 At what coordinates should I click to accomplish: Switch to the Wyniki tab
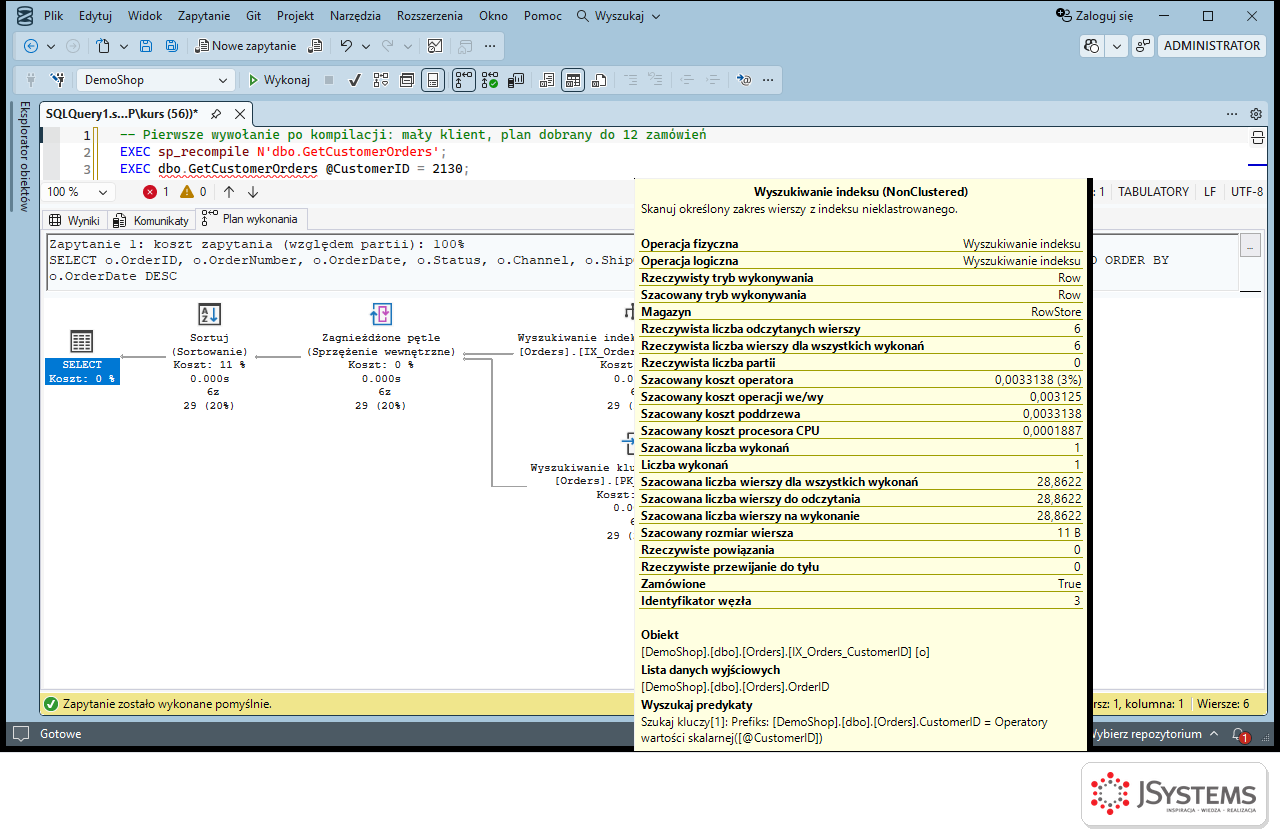point(74,220)
